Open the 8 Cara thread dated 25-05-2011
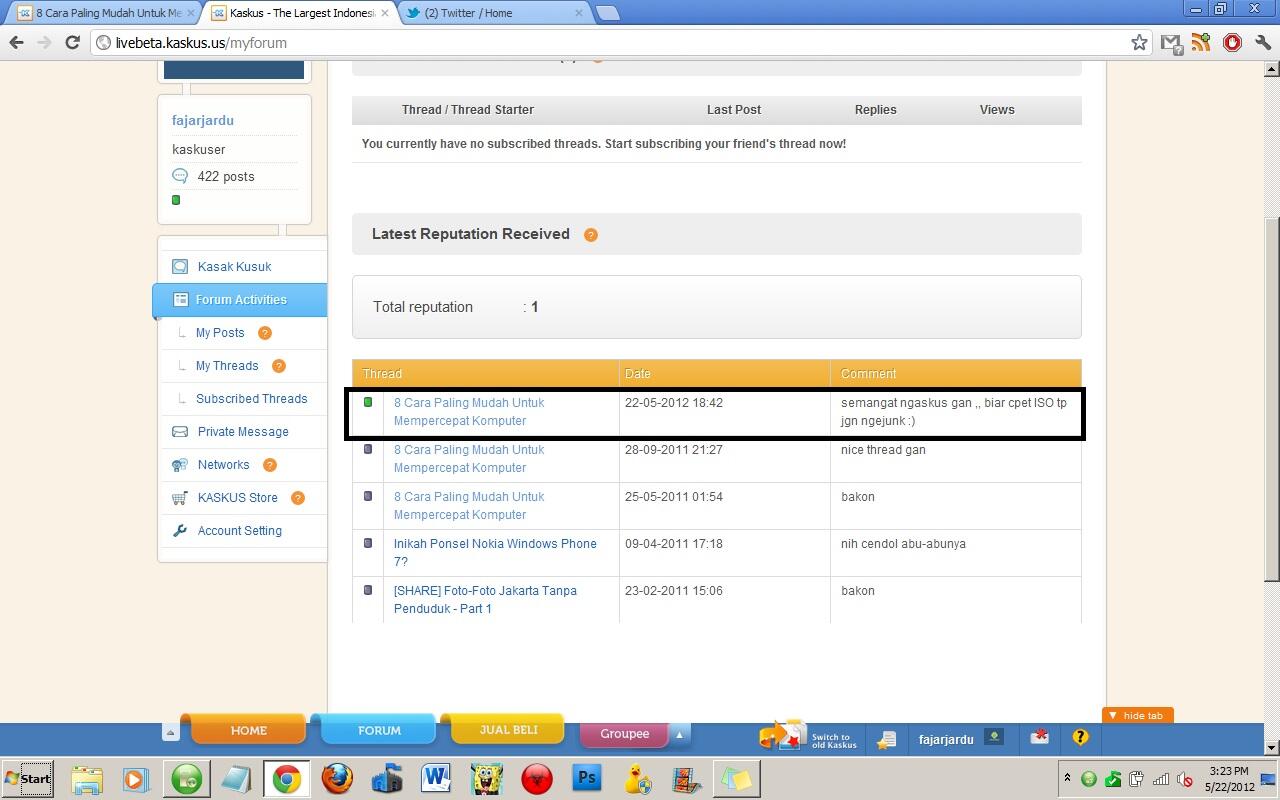The height and width of the screenshot is (800, 1280). [469, 506]
